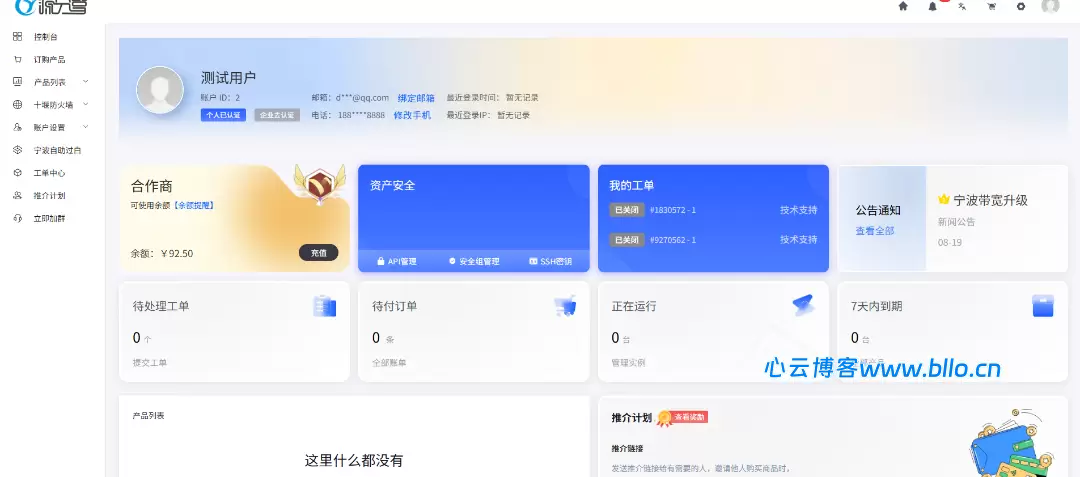Click the 控制台 dashboard grid icon
This screenshot has height=477, width=1080.
18,36
